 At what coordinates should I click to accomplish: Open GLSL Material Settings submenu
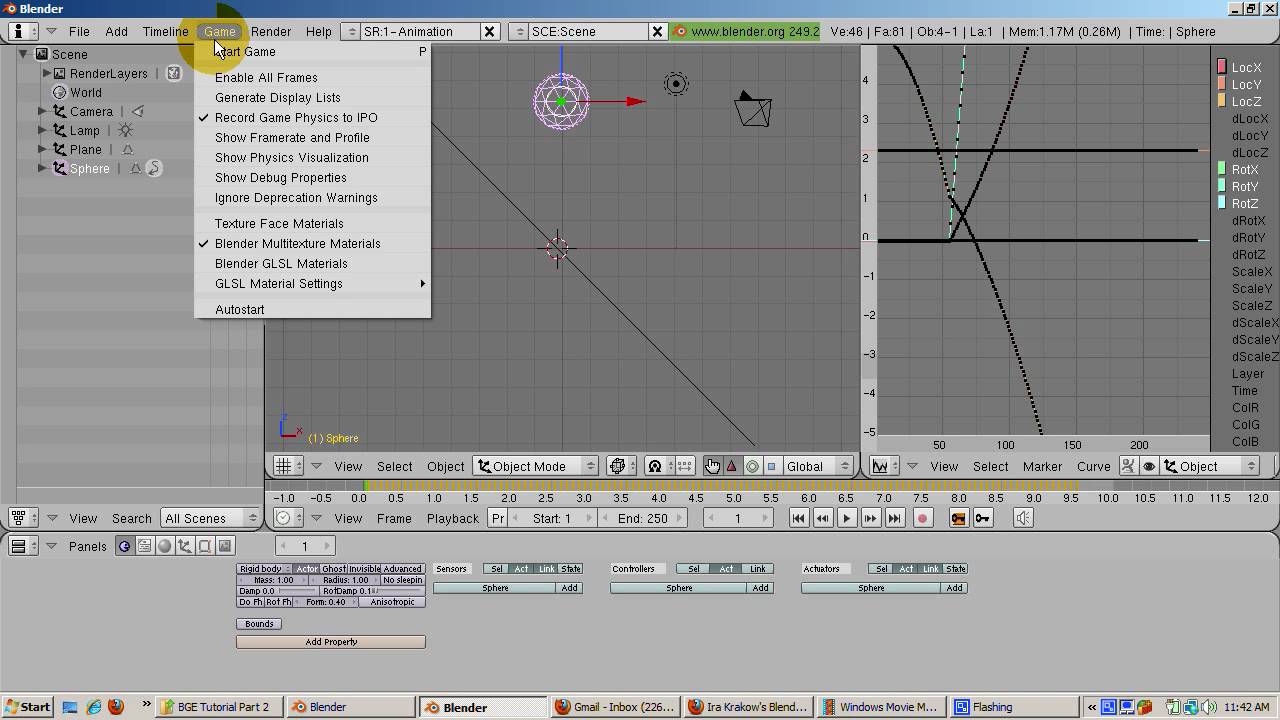tap(313, 283)
